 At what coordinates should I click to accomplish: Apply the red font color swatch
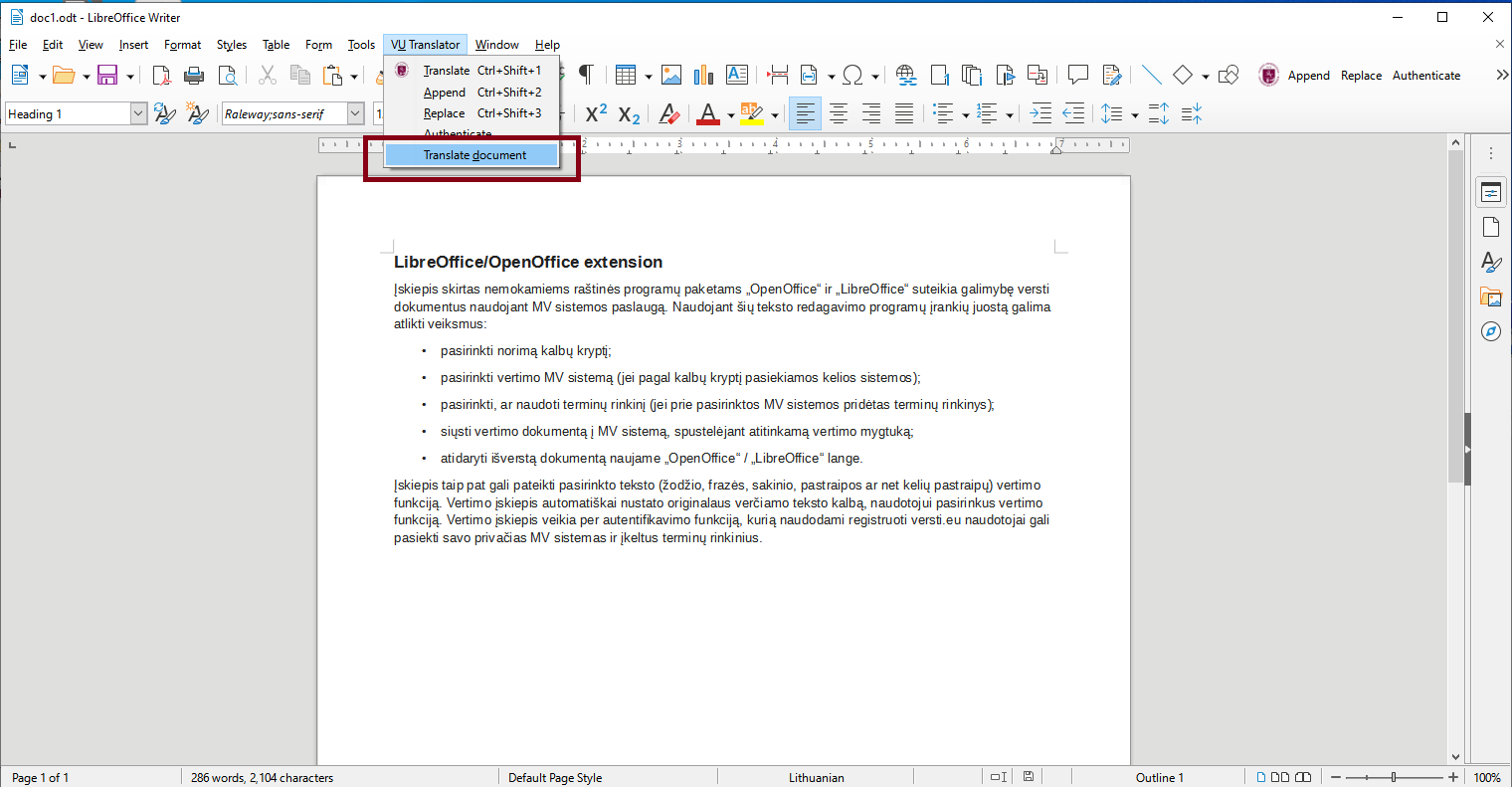708,114
